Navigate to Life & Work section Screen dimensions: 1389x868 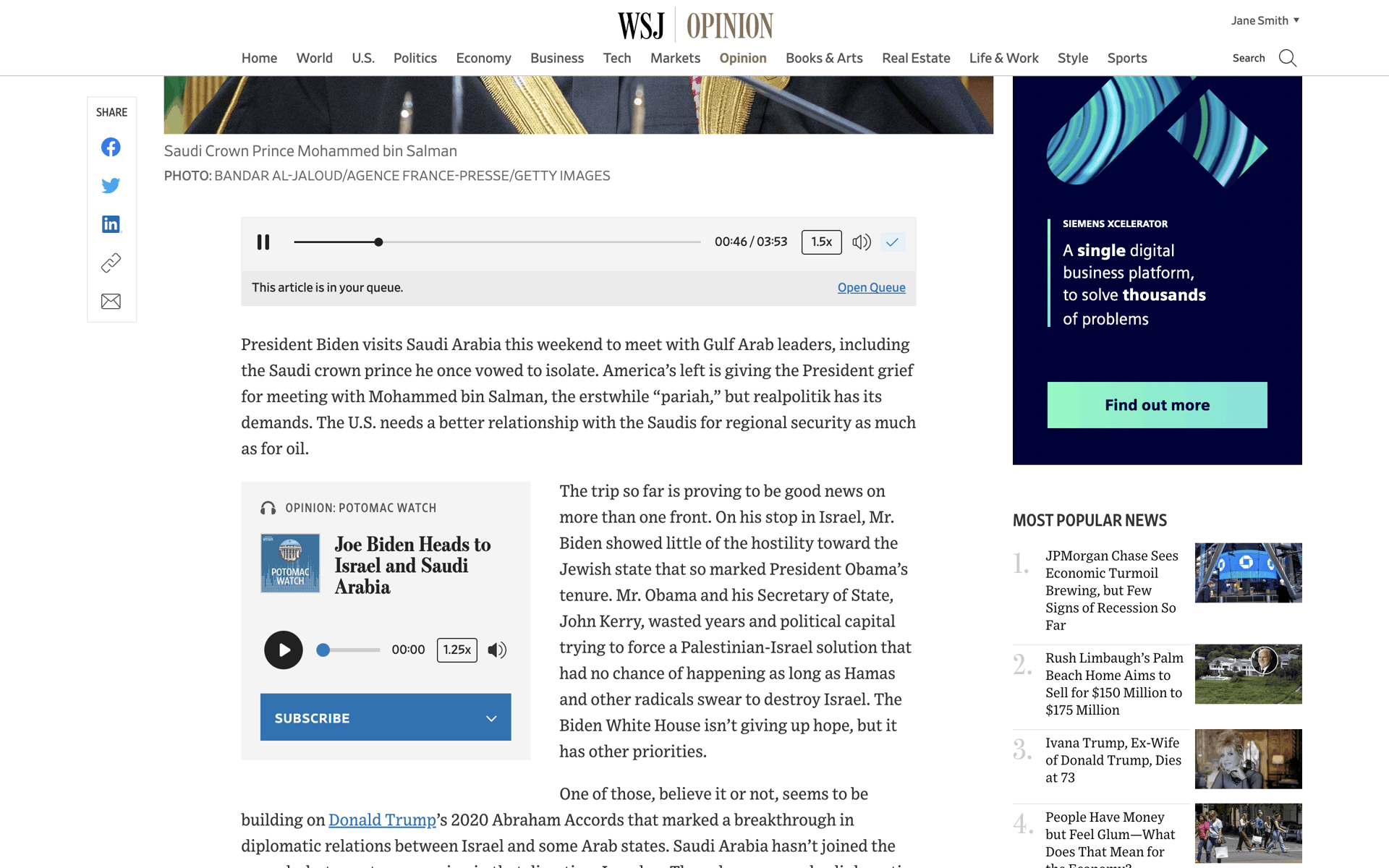[1003, 58]
